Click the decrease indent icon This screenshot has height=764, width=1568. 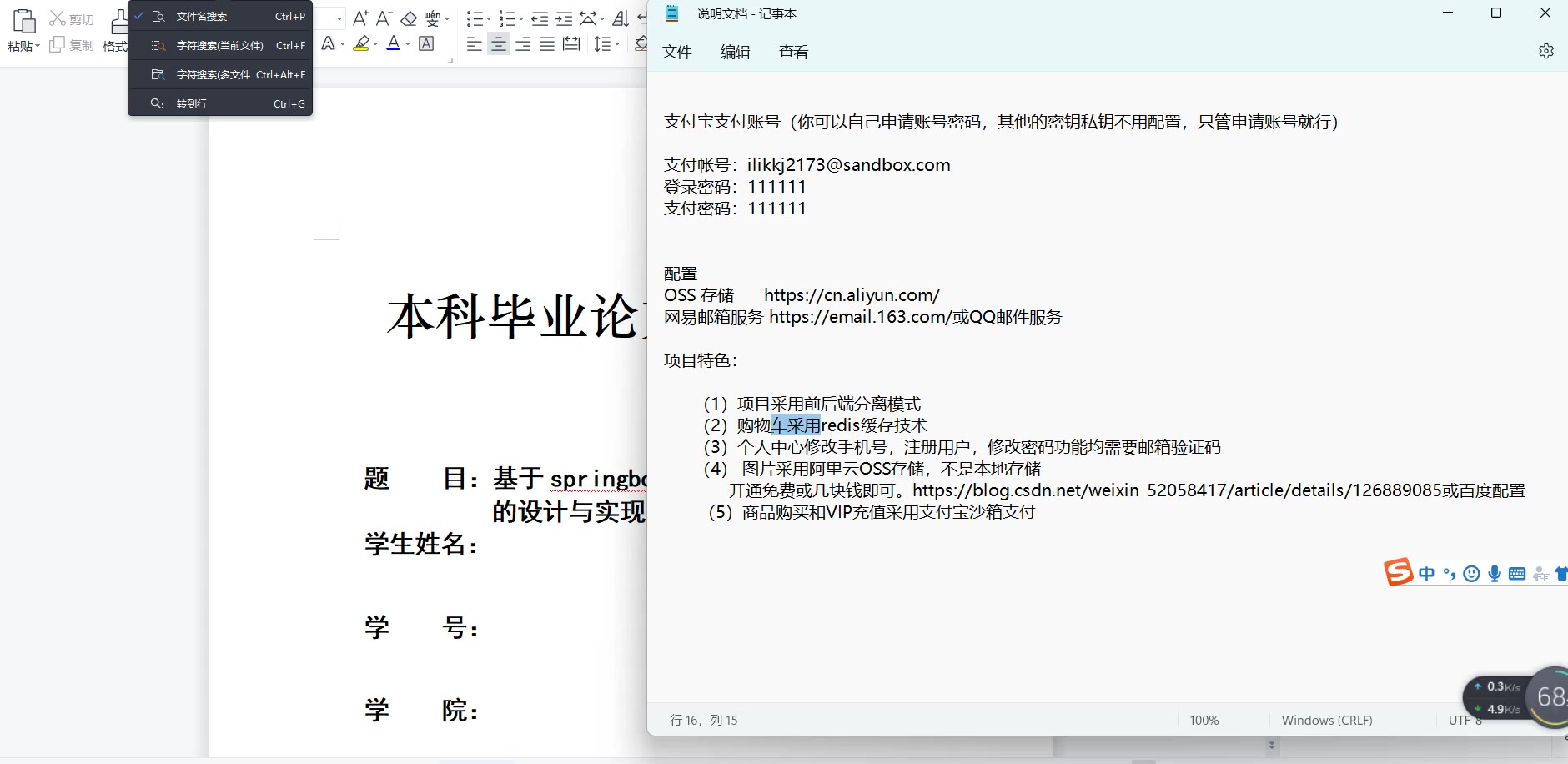click(540, 18)
